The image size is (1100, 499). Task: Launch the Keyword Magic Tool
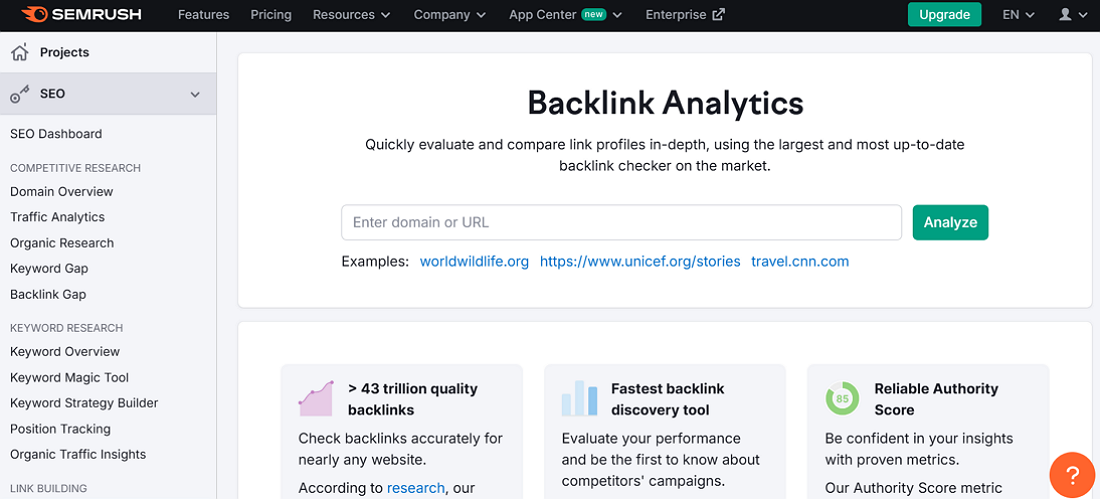69,378
